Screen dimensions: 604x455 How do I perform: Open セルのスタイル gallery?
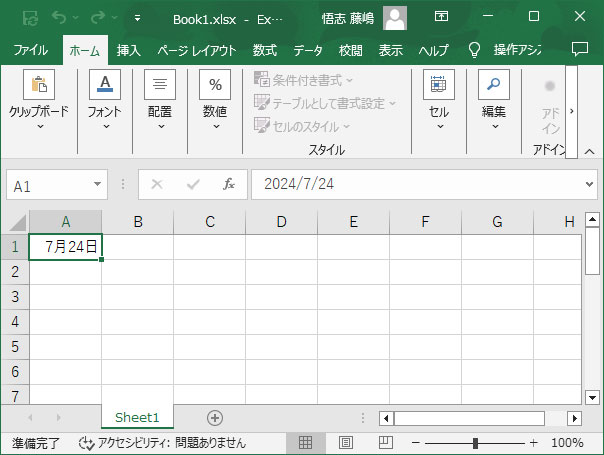pyautogui.click(x=302, y=126)
